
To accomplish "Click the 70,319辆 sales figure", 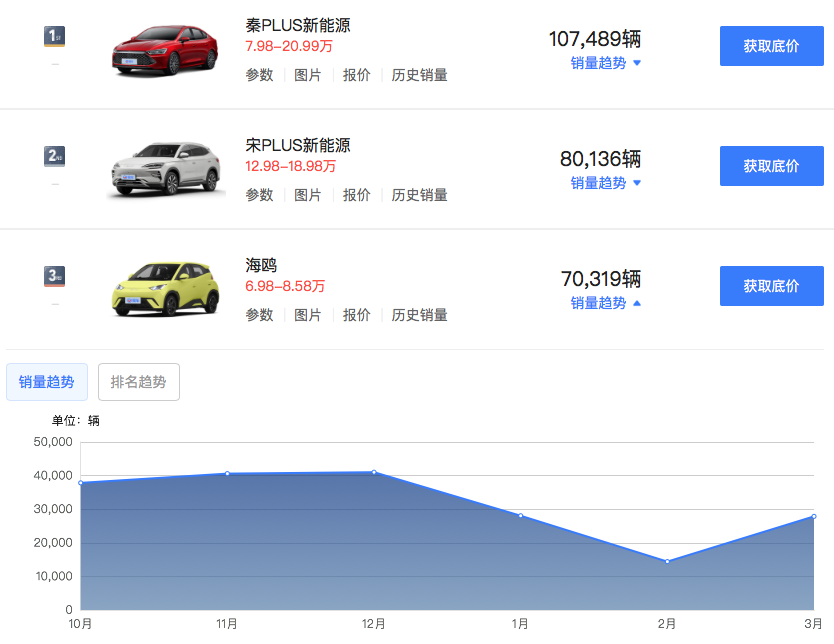I will point(601,279).
